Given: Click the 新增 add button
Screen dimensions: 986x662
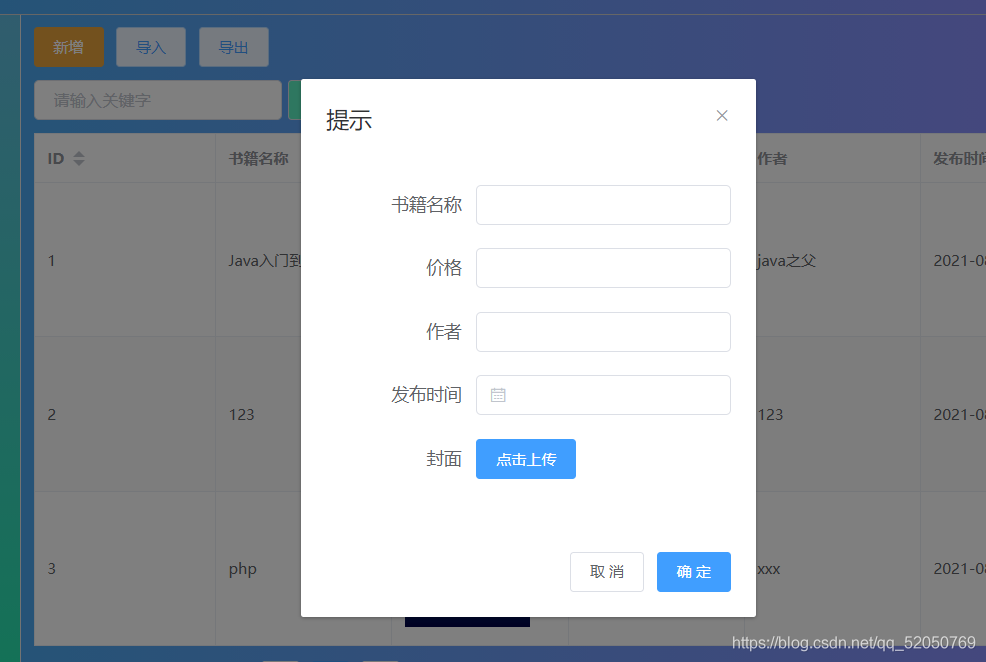Looking at the screenshot, I should pyautogui.click(x=68, y=47).
